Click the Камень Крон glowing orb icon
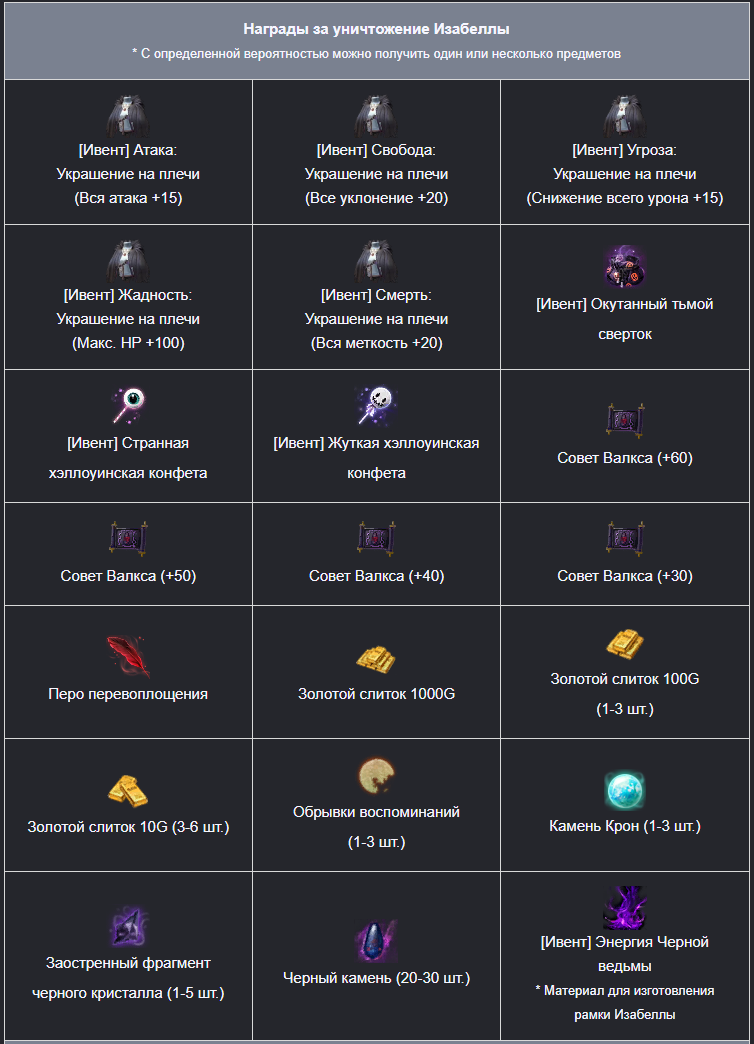754x1044 pixels. coord(625,790)
